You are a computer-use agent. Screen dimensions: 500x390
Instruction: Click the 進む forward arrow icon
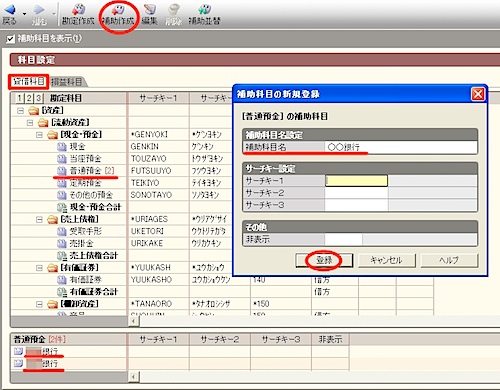point(39,9)
